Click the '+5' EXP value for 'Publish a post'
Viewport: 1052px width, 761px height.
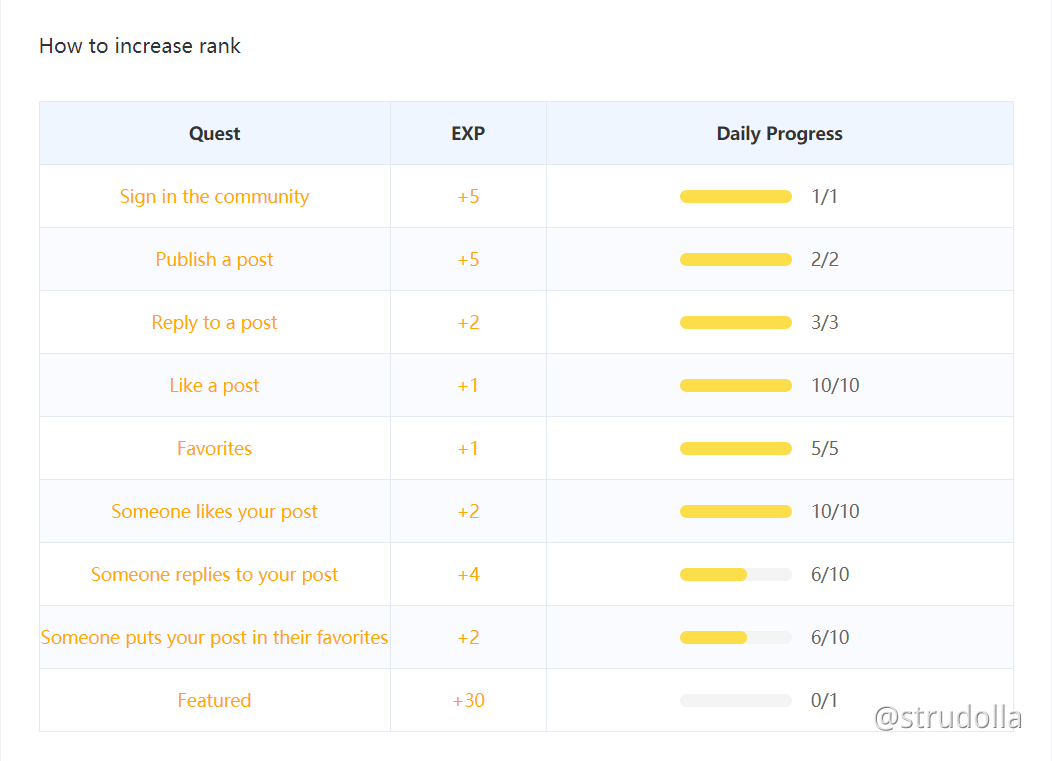467,259
